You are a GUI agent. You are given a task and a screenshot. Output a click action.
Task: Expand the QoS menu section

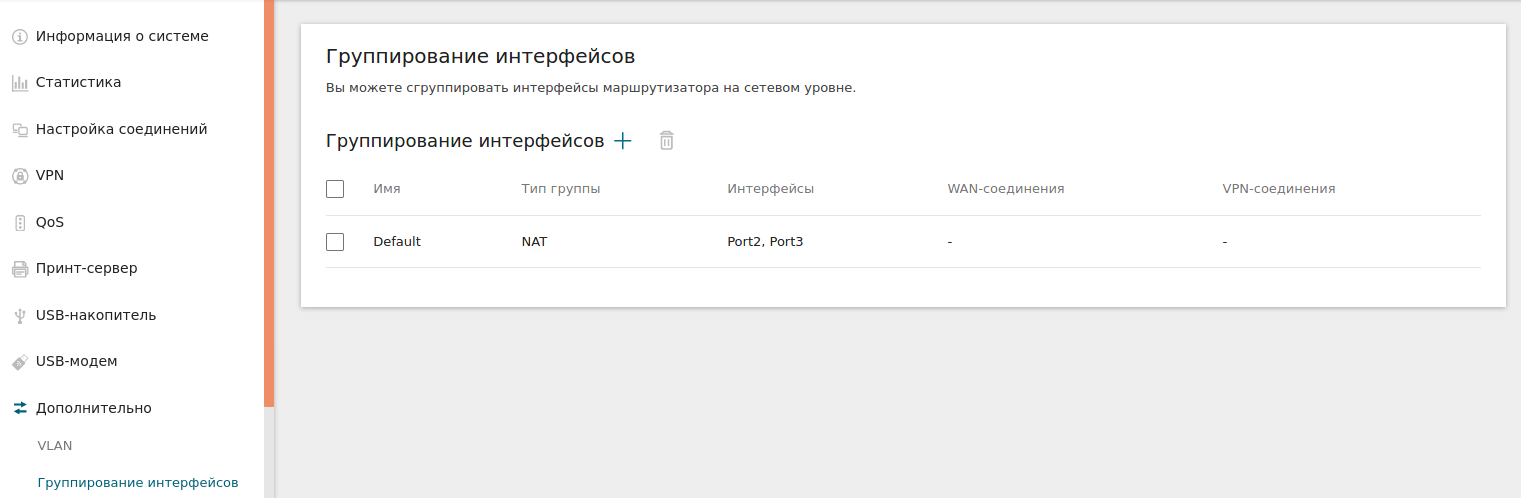point(49,222)
